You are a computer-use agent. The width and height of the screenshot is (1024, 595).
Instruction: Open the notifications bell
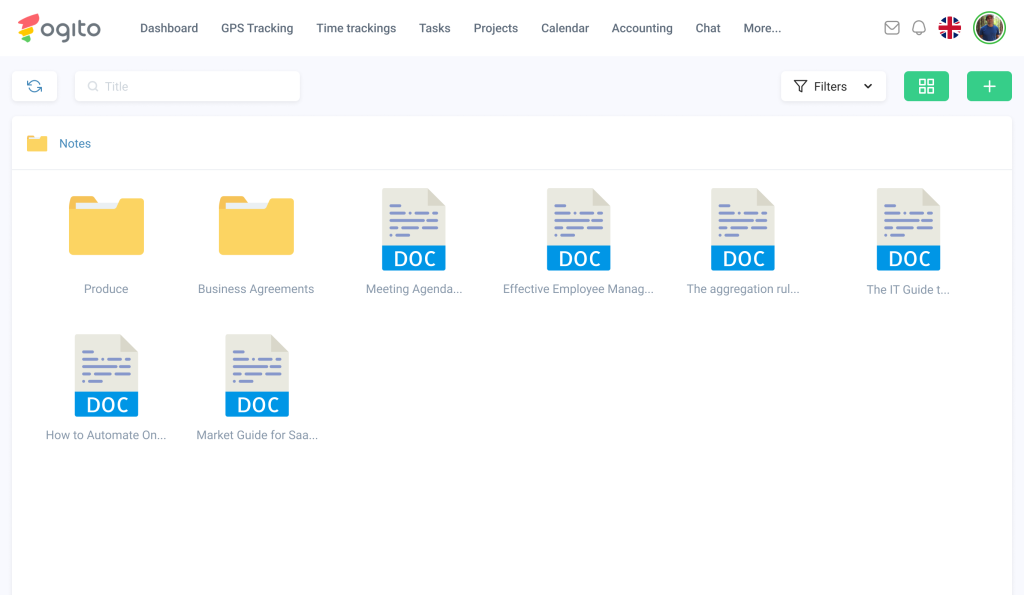tap(919, 28)
